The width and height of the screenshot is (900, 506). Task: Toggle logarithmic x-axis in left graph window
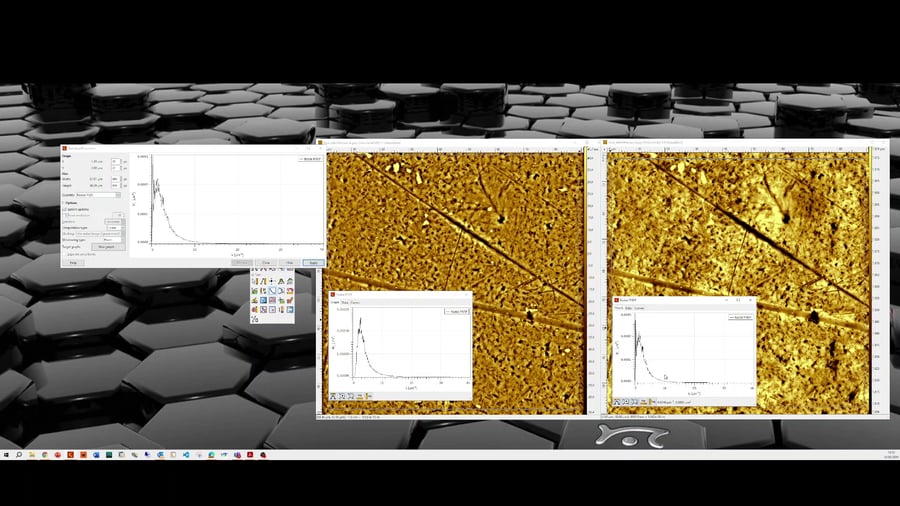[x=360, y=396]
